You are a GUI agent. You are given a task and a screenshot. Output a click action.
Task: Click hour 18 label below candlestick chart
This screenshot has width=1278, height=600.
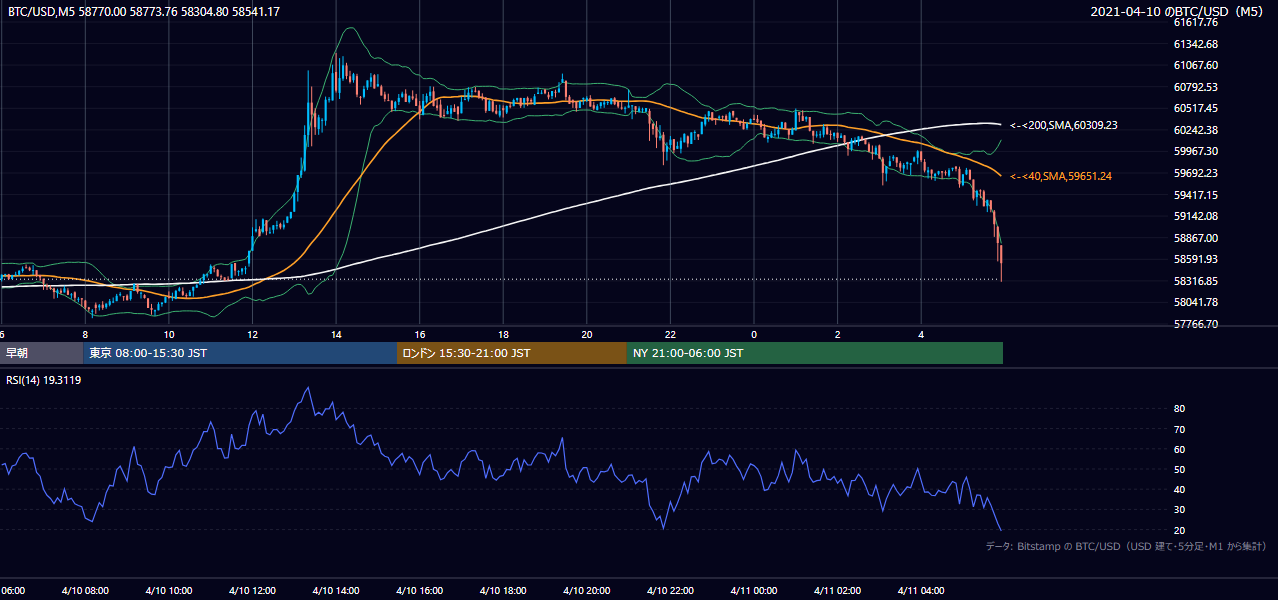coord(503,334)
